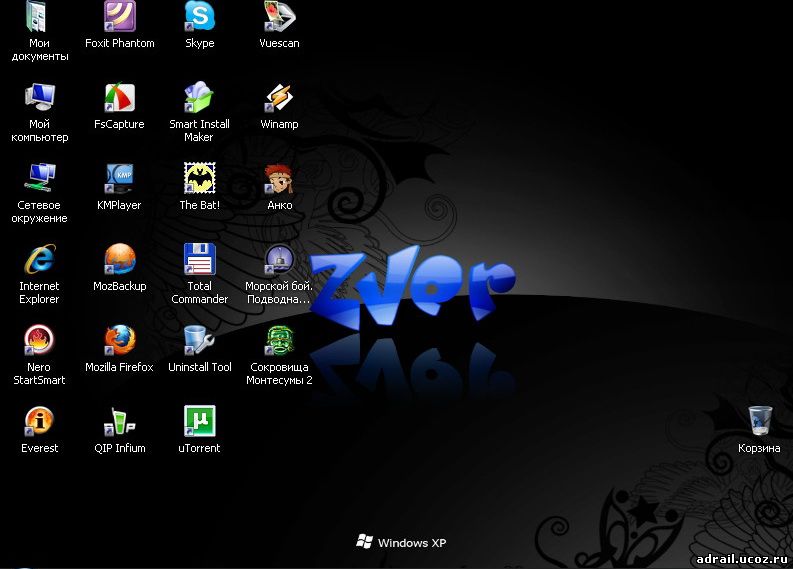
Task: Open the Smart Install Maker icon
Action: (x=199, y=97)
